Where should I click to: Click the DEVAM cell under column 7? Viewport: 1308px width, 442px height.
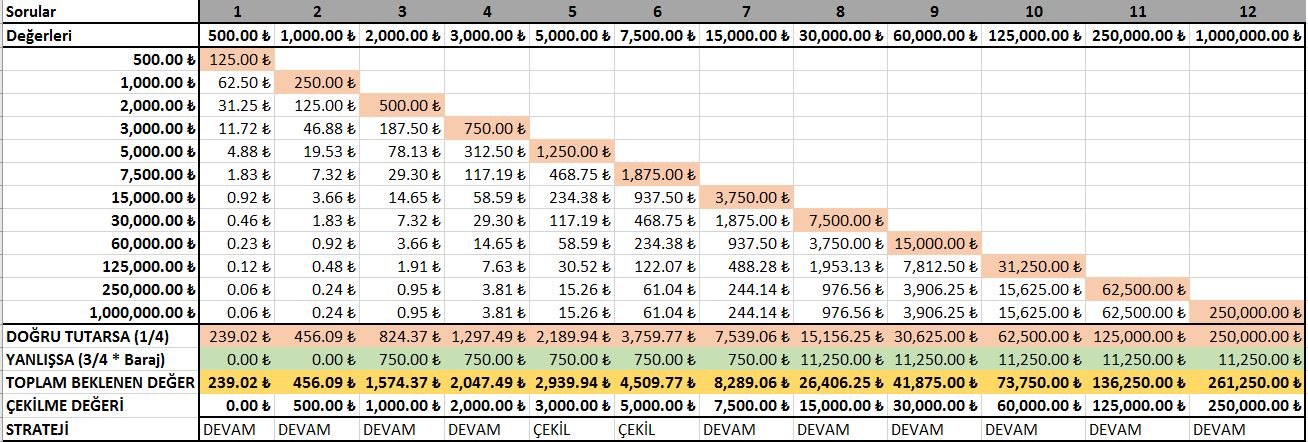coord(749,429)
